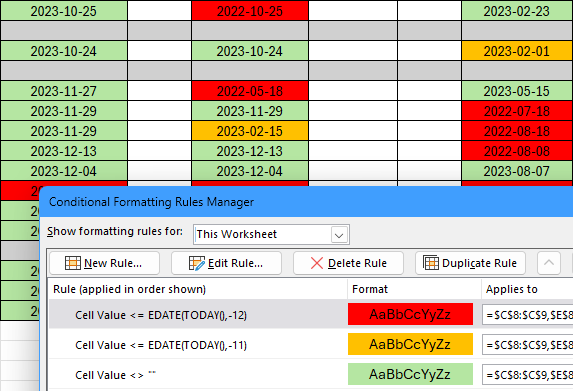
Task: Click the Format column header
Action: tap(414, 289)
